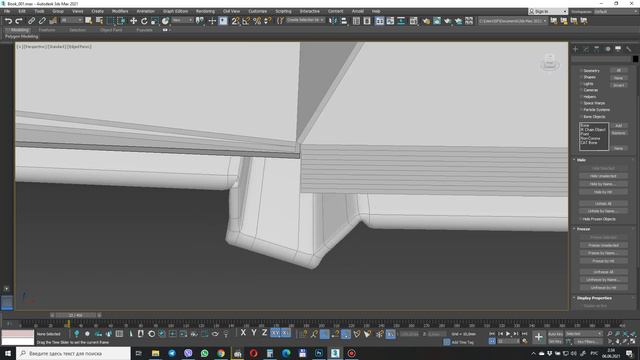This screenshot has height=360, width=640.
Task: Switch to Object Paint ribbon tab
Action: 111,30
